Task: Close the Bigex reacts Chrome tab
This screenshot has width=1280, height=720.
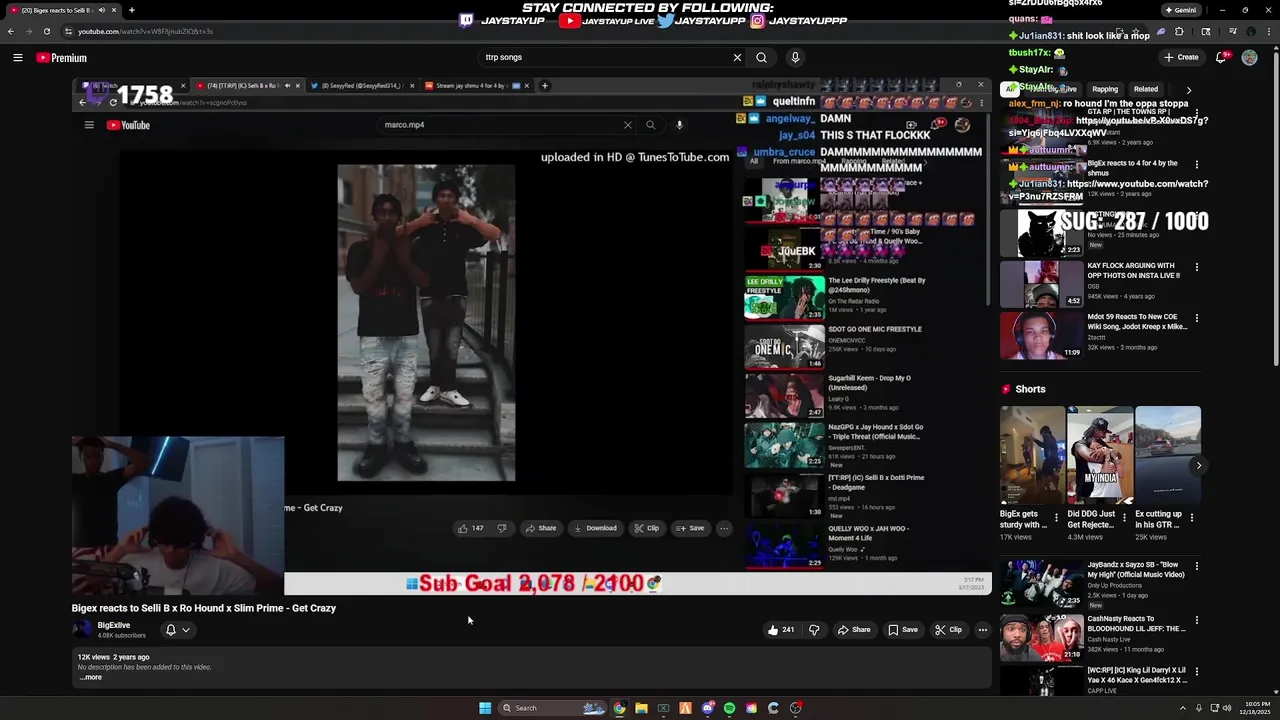Action: pos(114,10)
